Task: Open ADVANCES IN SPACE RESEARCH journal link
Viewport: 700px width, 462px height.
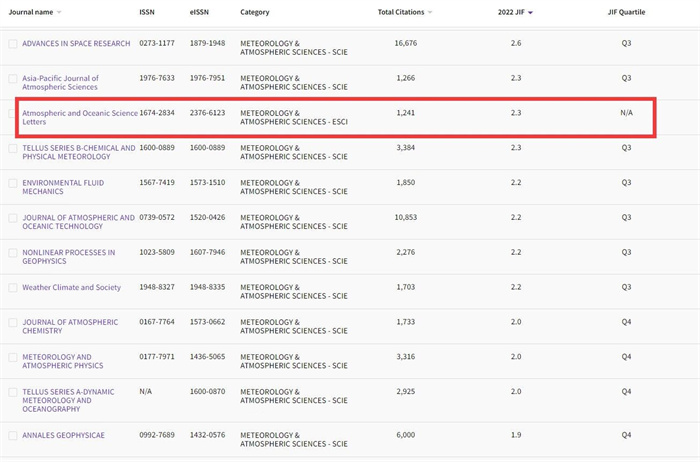Action: pyautogui.click(x=76, y=44)
